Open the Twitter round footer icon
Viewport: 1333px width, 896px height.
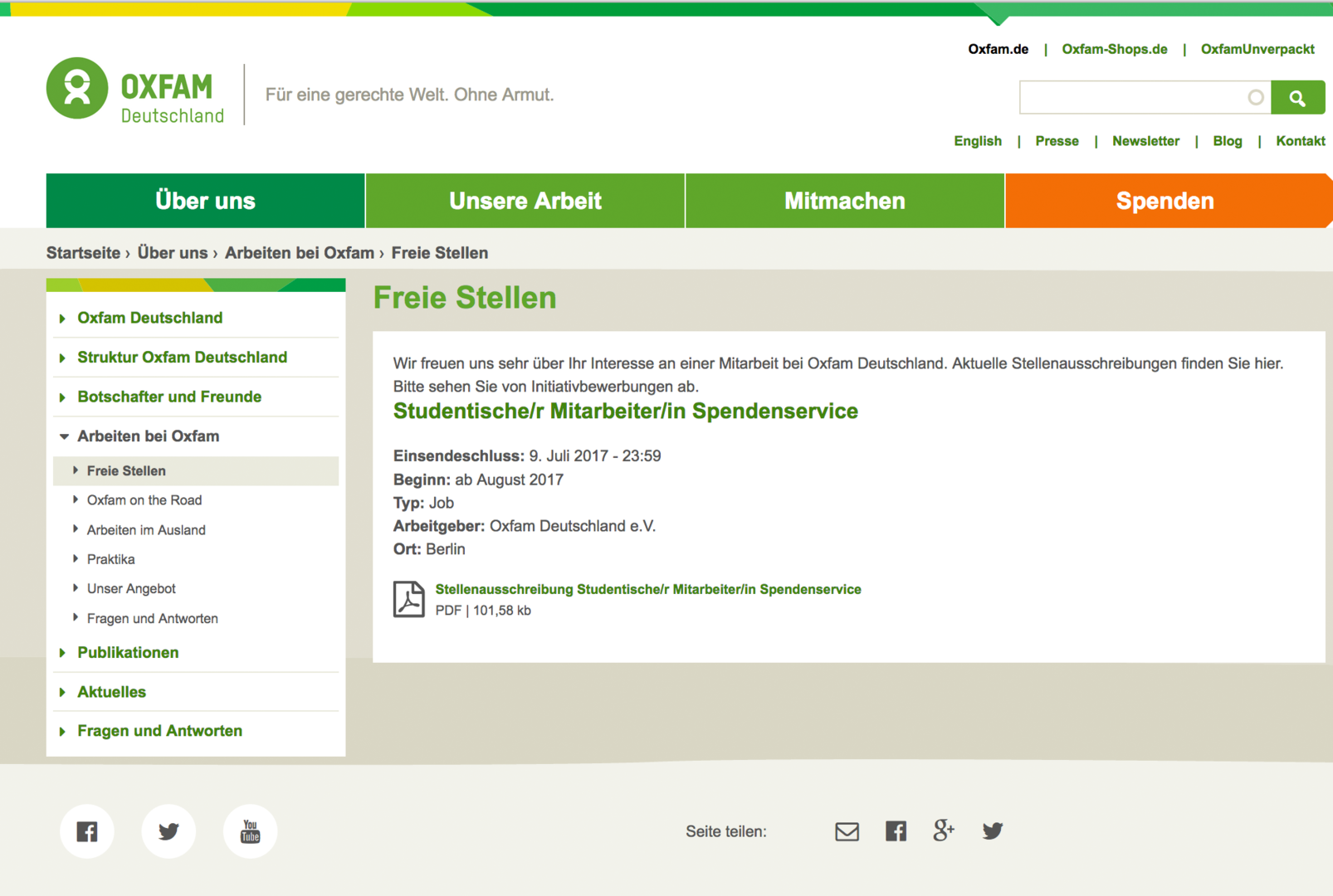[x=168, y=831]
